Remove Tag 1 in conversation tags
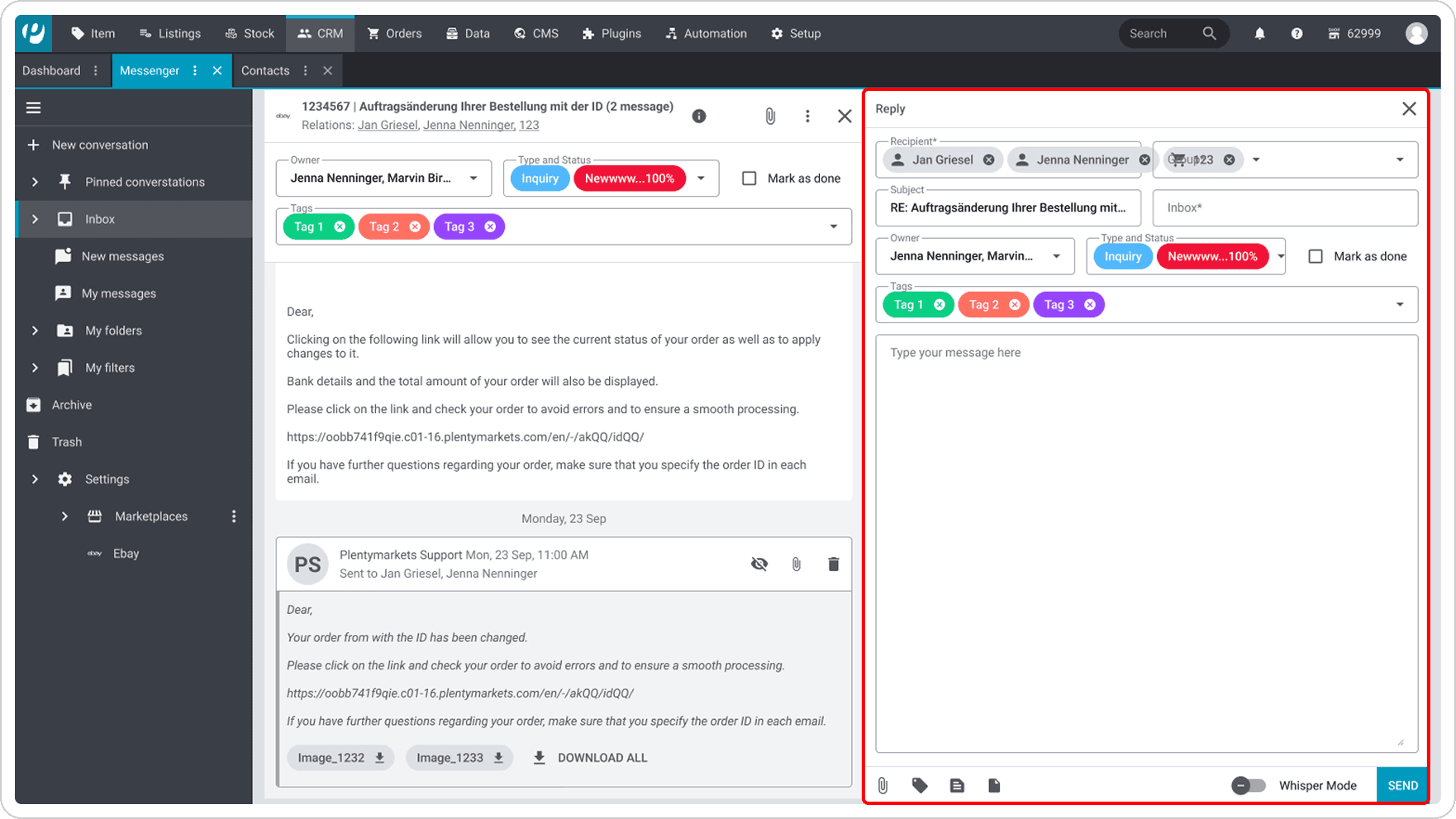Screen dimensions: 1456x819 point(340,226)
